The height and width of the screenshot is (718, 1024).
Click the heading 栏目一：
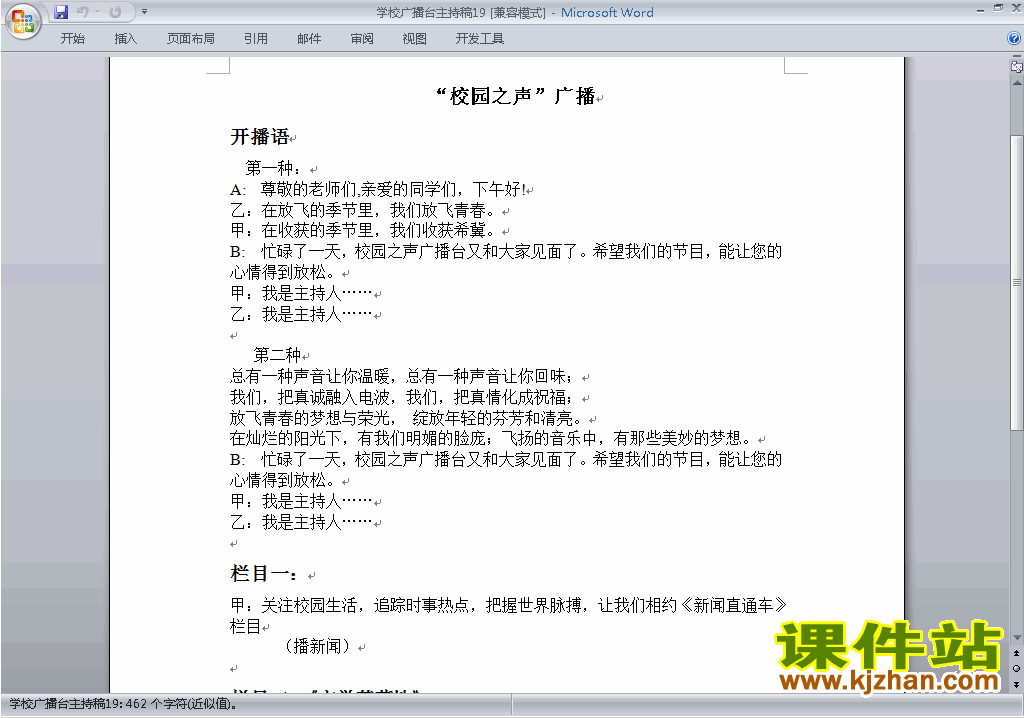pos(264,574)
